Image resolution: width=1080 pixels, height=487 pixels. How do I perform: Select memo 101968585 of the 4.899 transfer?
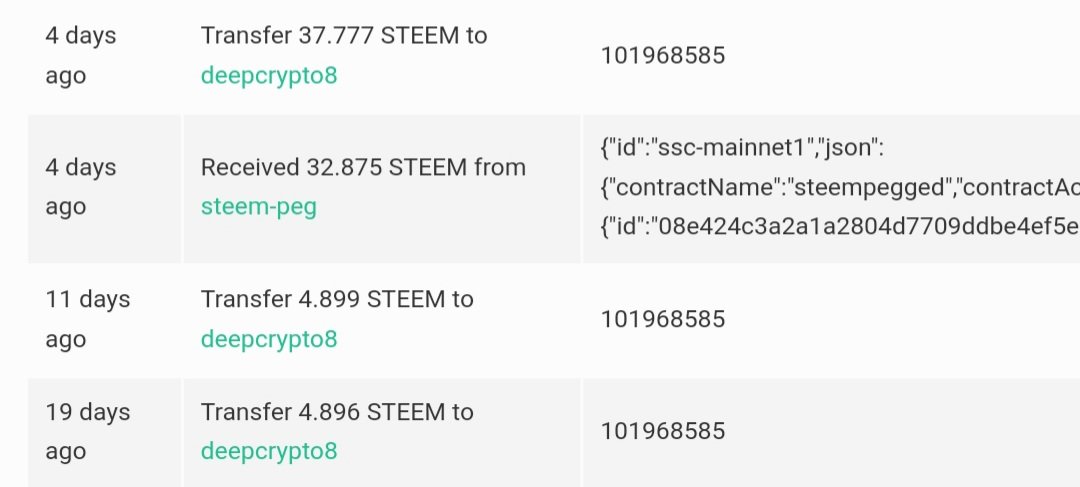[663, 320]
